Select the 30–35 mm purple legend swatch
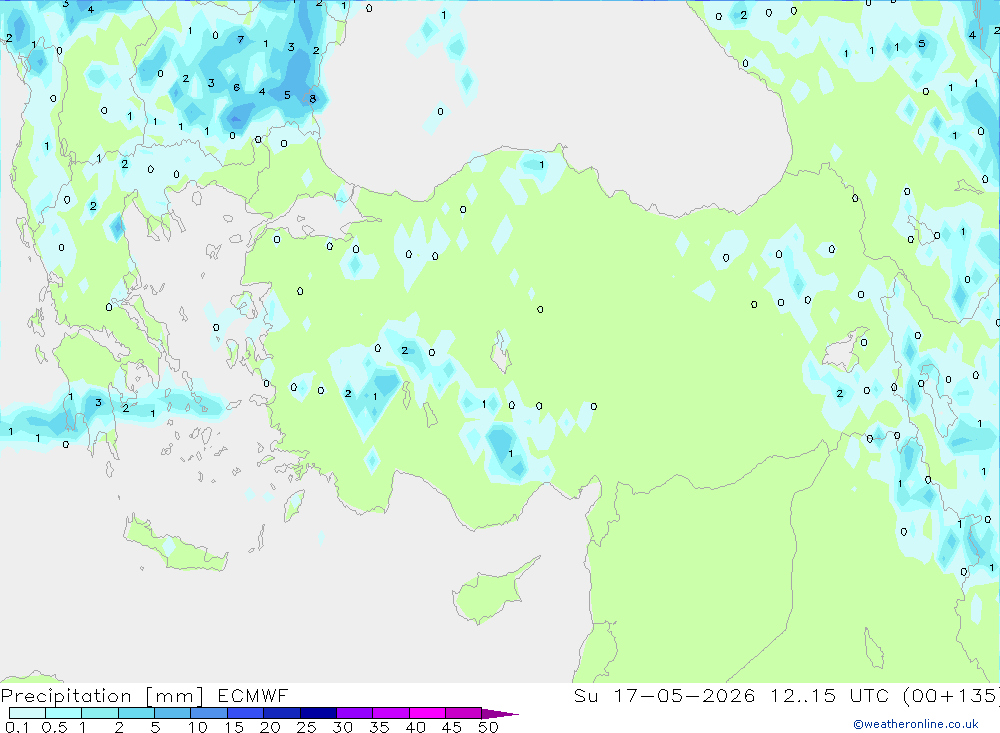 (355, 713)
